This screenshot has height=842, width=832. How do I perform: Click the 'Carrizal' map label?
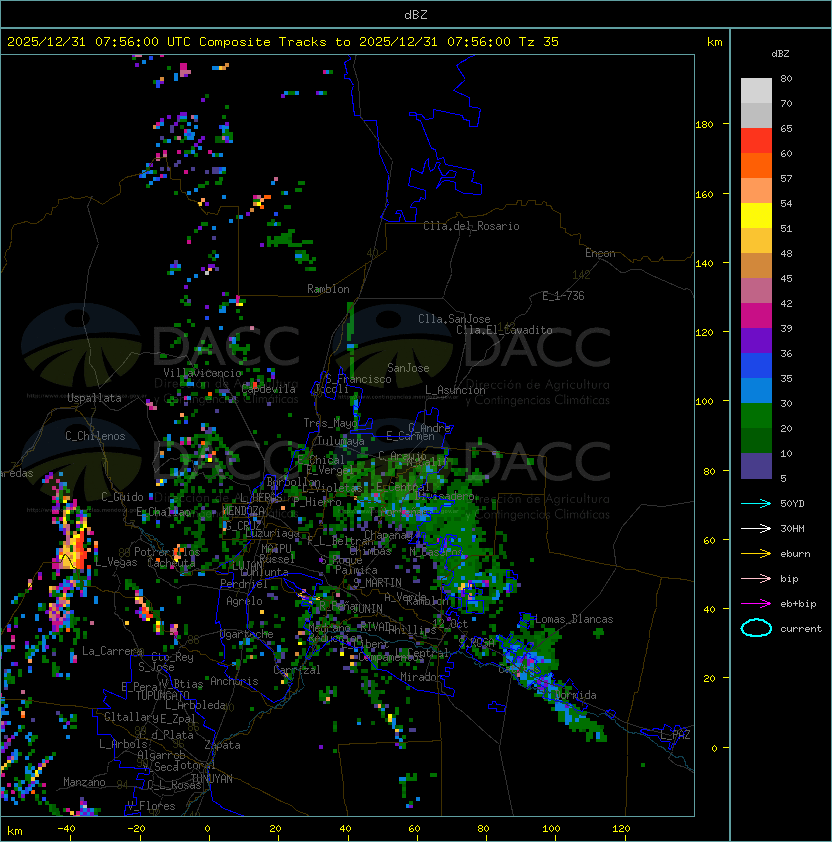(297, 670)
